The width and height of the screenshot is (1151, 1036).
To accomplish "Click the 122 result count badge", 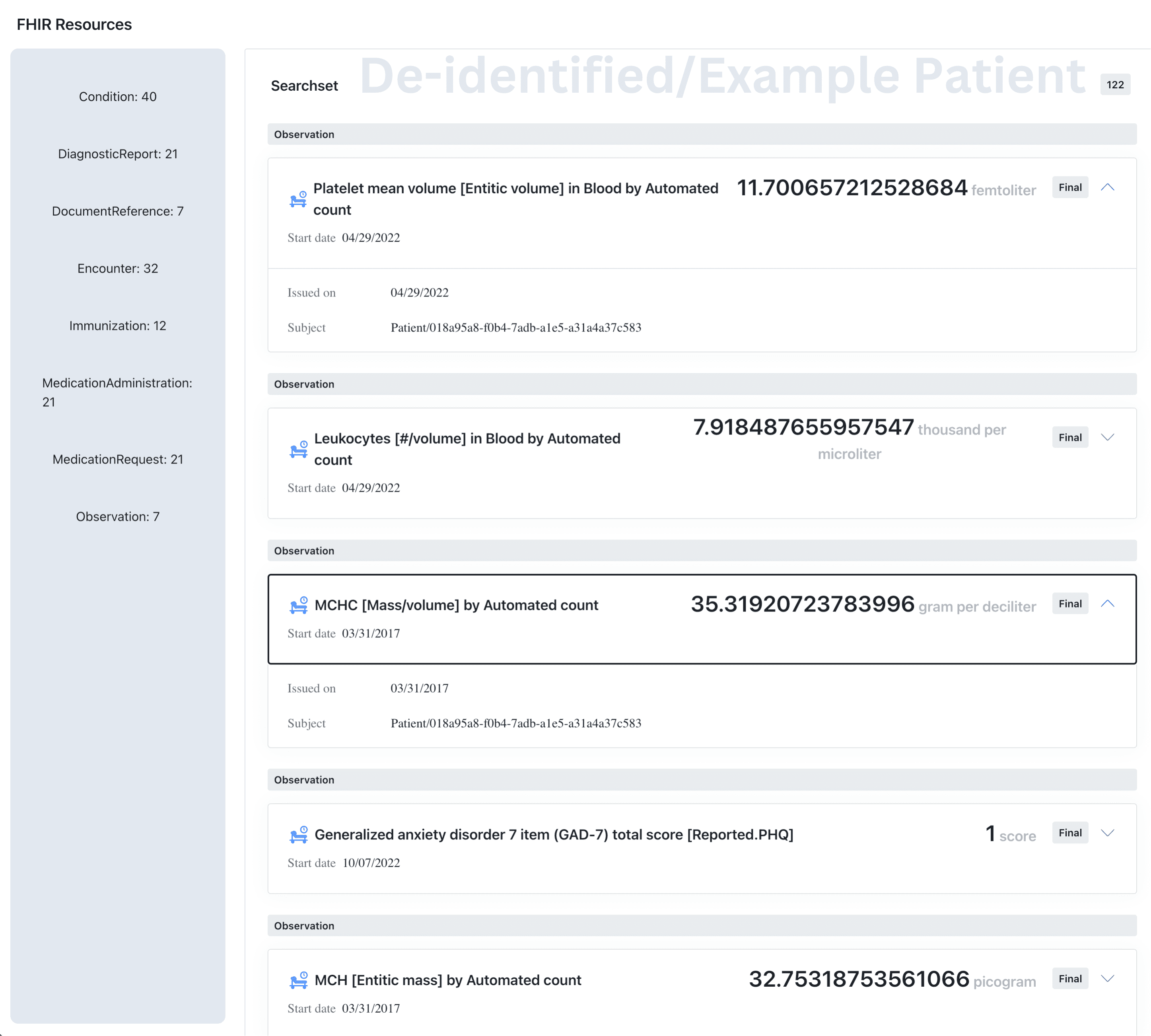I will pos(1114,84).
